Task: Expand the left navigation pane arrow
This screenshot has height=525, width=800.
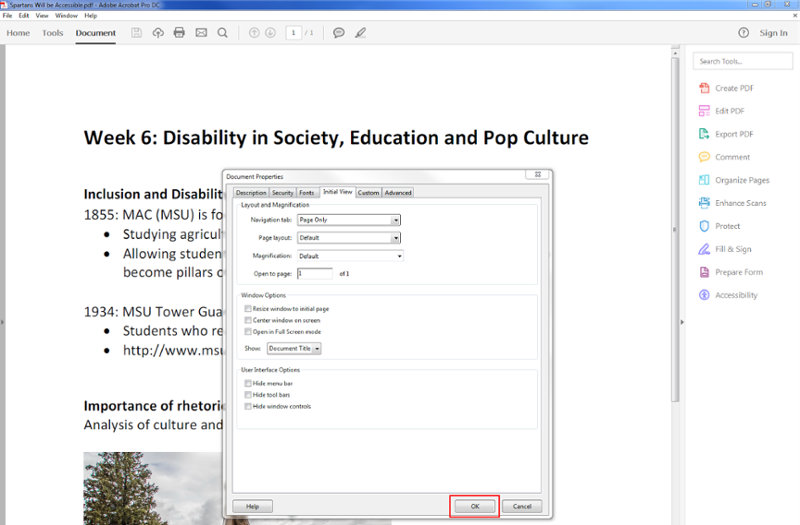Action: click(2, 322)
